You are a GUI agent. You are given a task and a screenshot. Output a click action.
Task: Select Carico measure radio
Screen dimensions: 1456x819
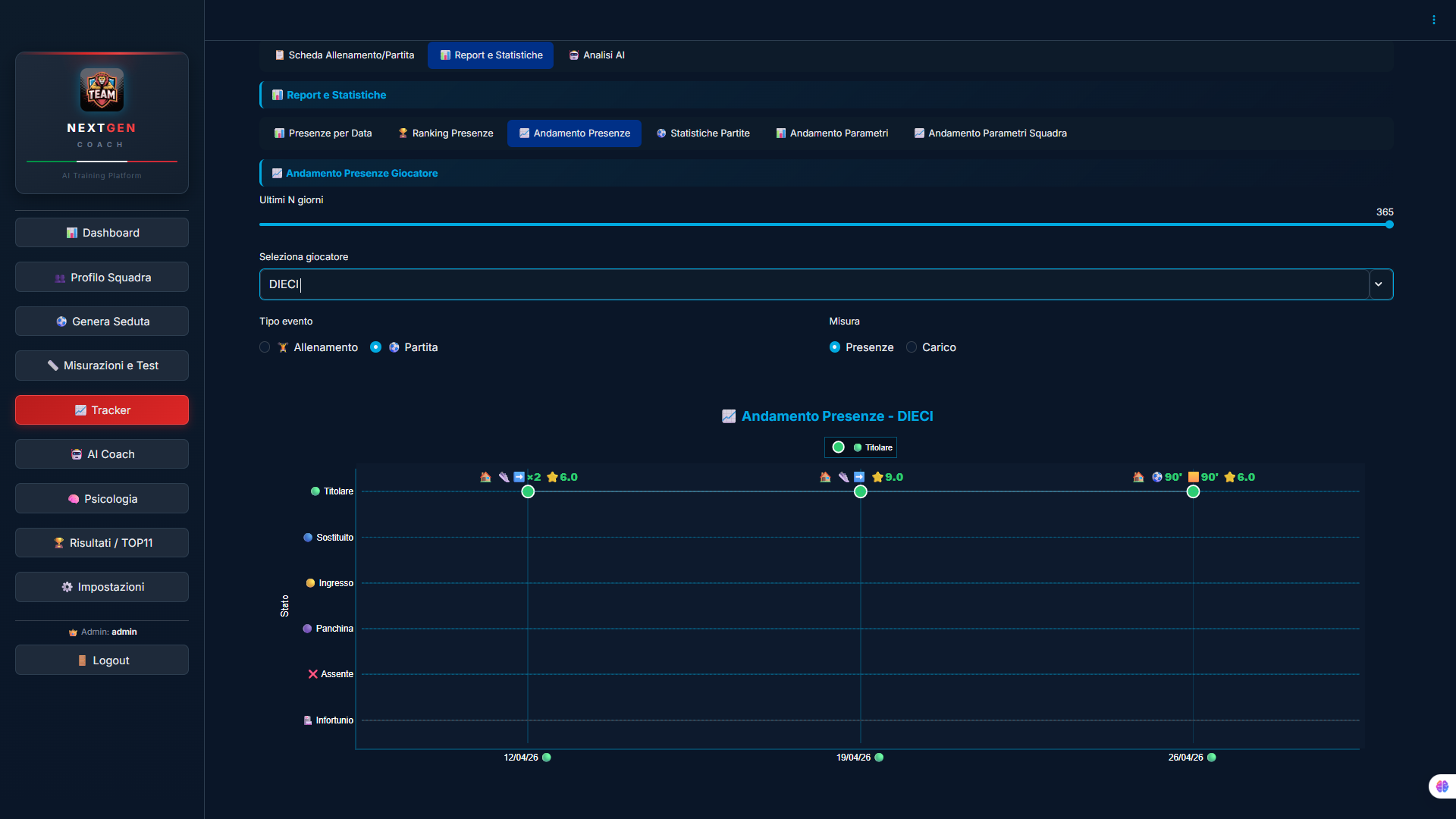(912, 347)
